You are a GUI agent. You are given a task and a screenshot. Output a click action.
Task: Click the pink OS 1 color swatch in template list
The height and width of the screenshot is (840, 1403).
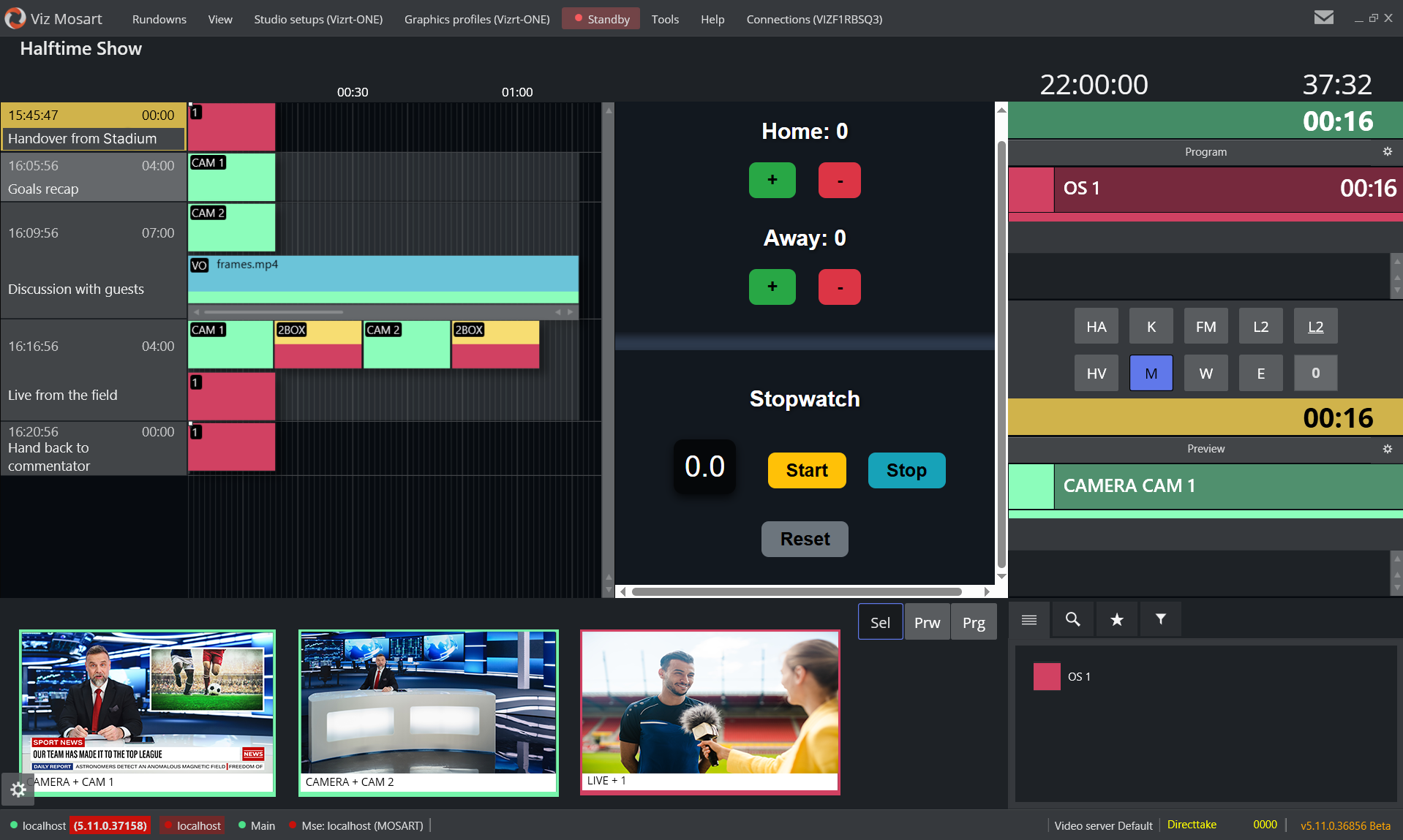coord(1046,676)
